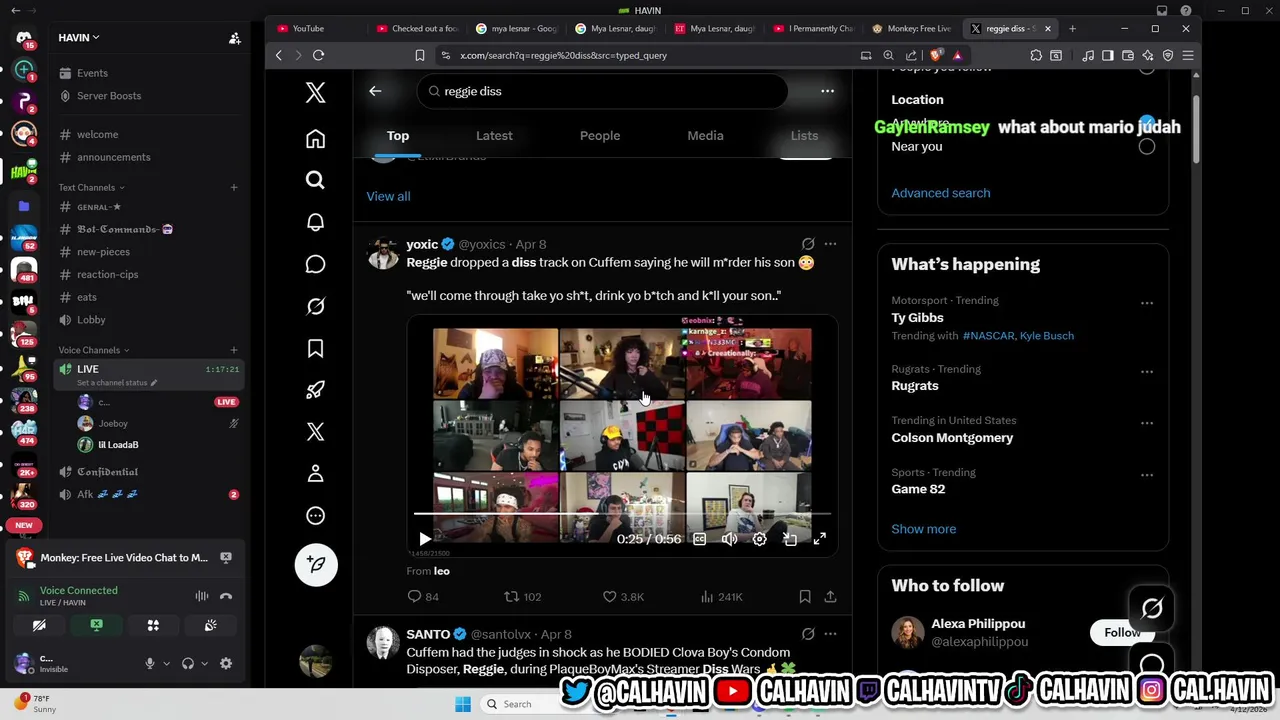The image size is (1280, 720).
Task: Click the browser address bar URL
Action: (563, 55)
